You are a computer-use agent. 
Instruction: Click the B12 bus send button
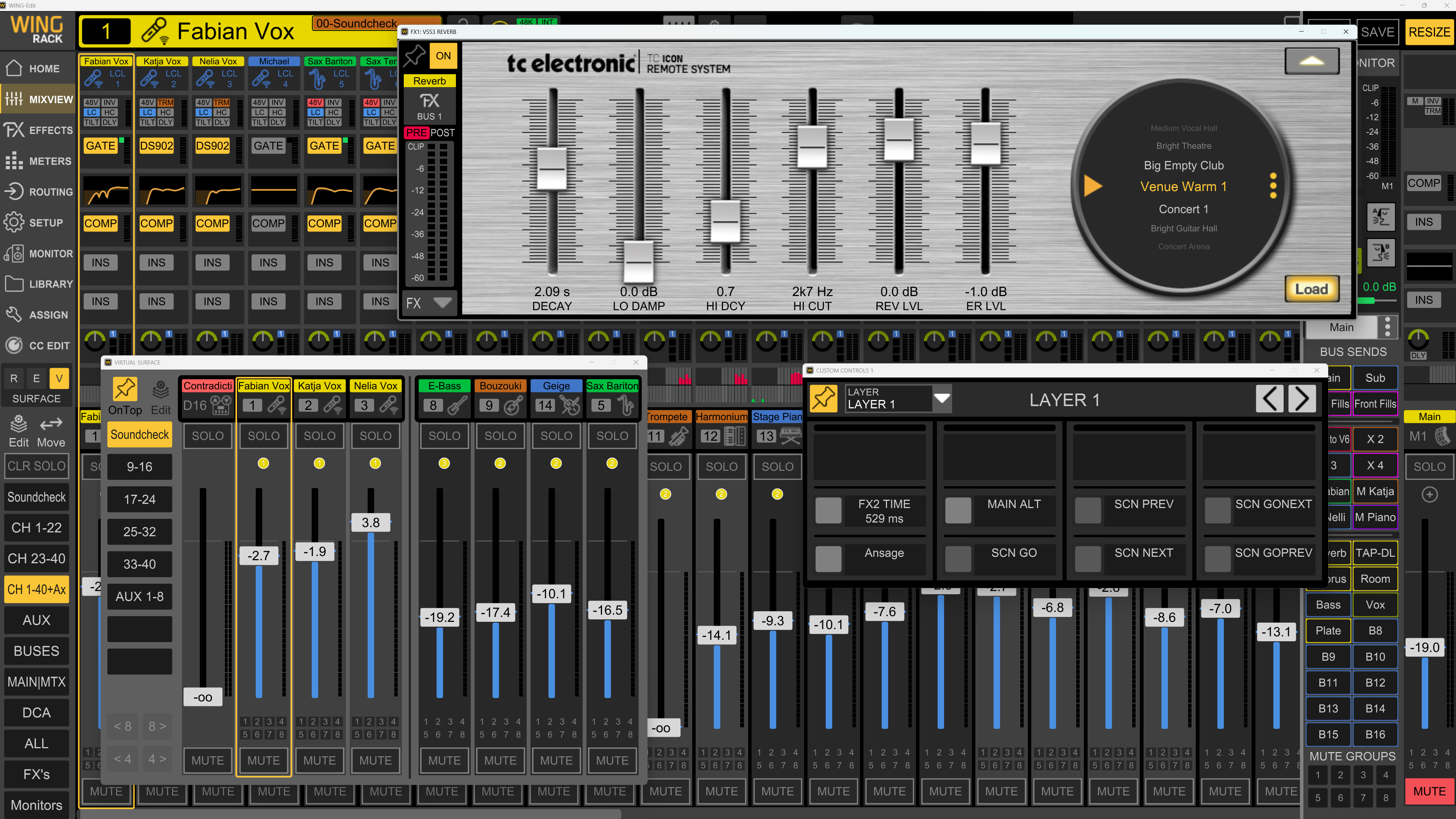pos(1375,682)
